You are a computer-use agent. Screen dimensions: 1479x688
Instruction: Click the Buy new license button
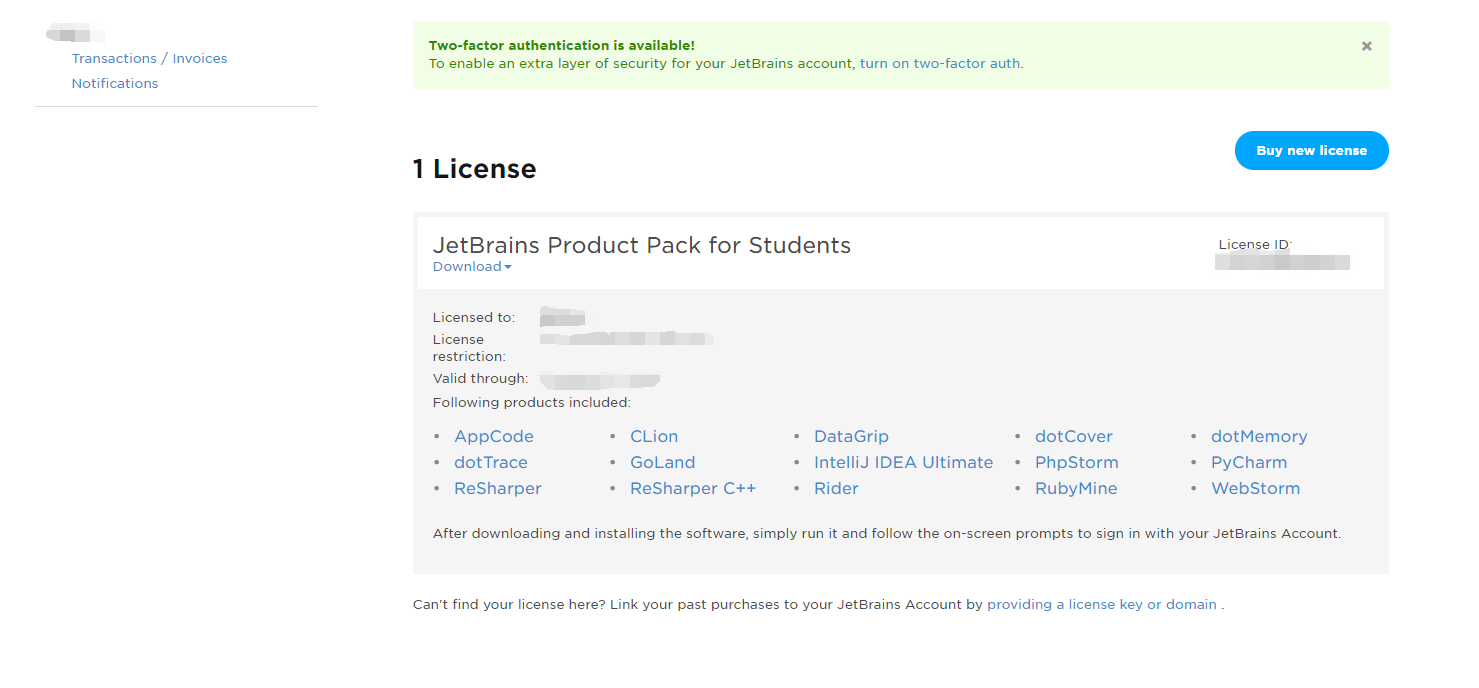(1311, 150)
